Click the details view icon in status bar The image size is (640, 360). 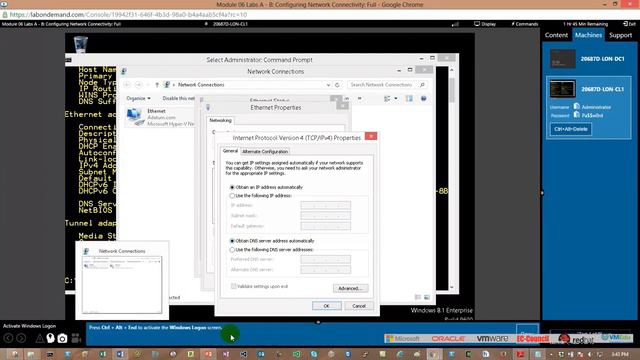[418, 297]
